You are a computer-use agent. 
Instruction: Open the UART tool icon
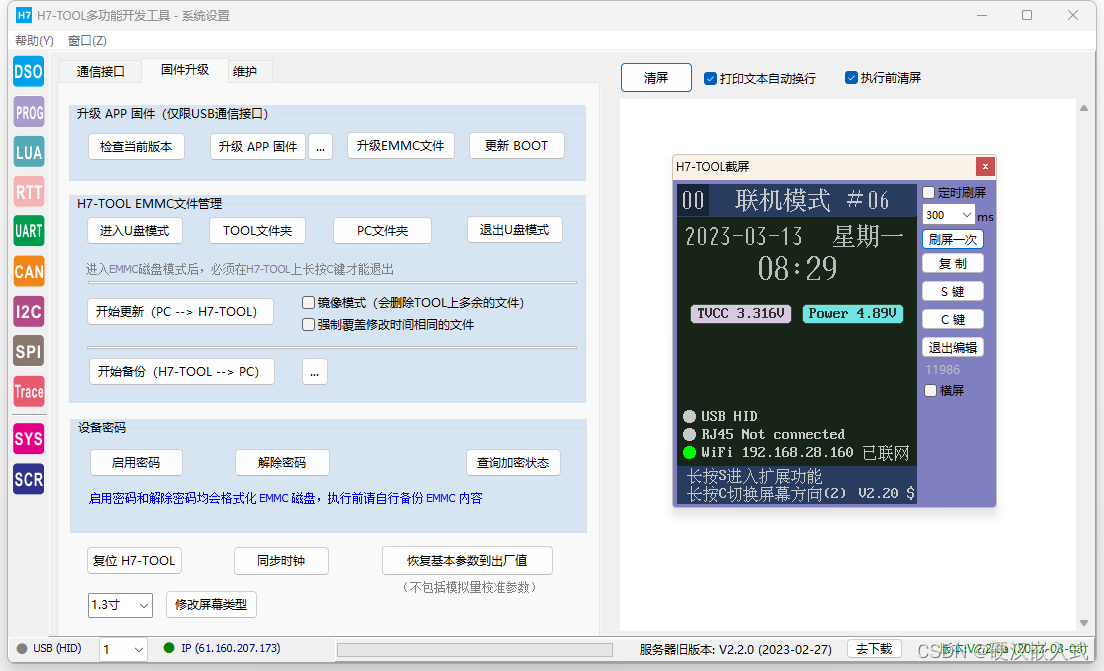click(x=28, y=231)
